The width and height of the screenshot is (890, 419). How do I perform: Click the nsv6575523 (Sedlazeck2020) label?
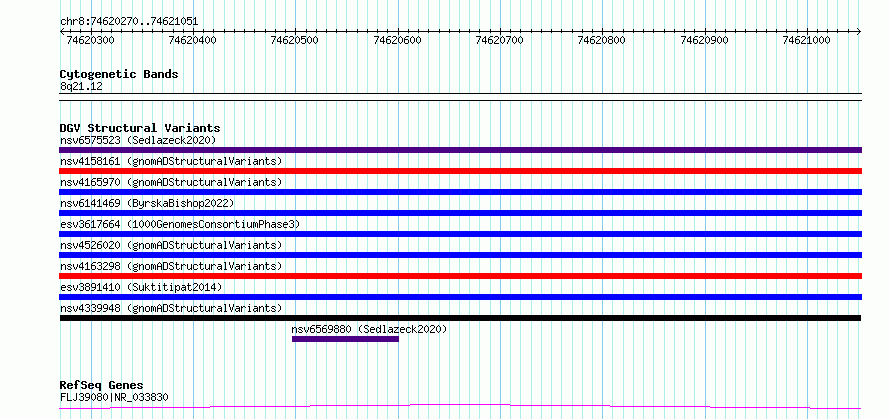(138, 140)
